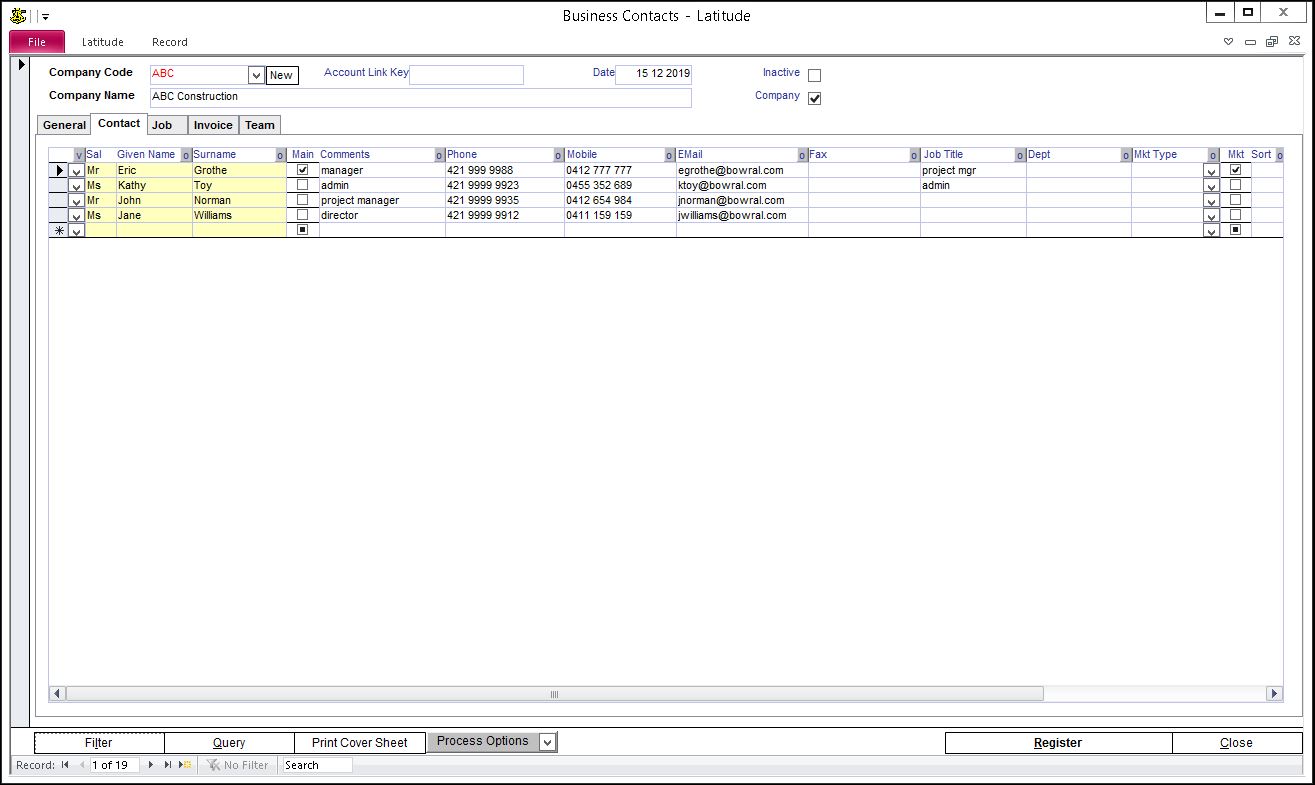
Task: Click the sort button beside Given Name header
Action: 186,155
